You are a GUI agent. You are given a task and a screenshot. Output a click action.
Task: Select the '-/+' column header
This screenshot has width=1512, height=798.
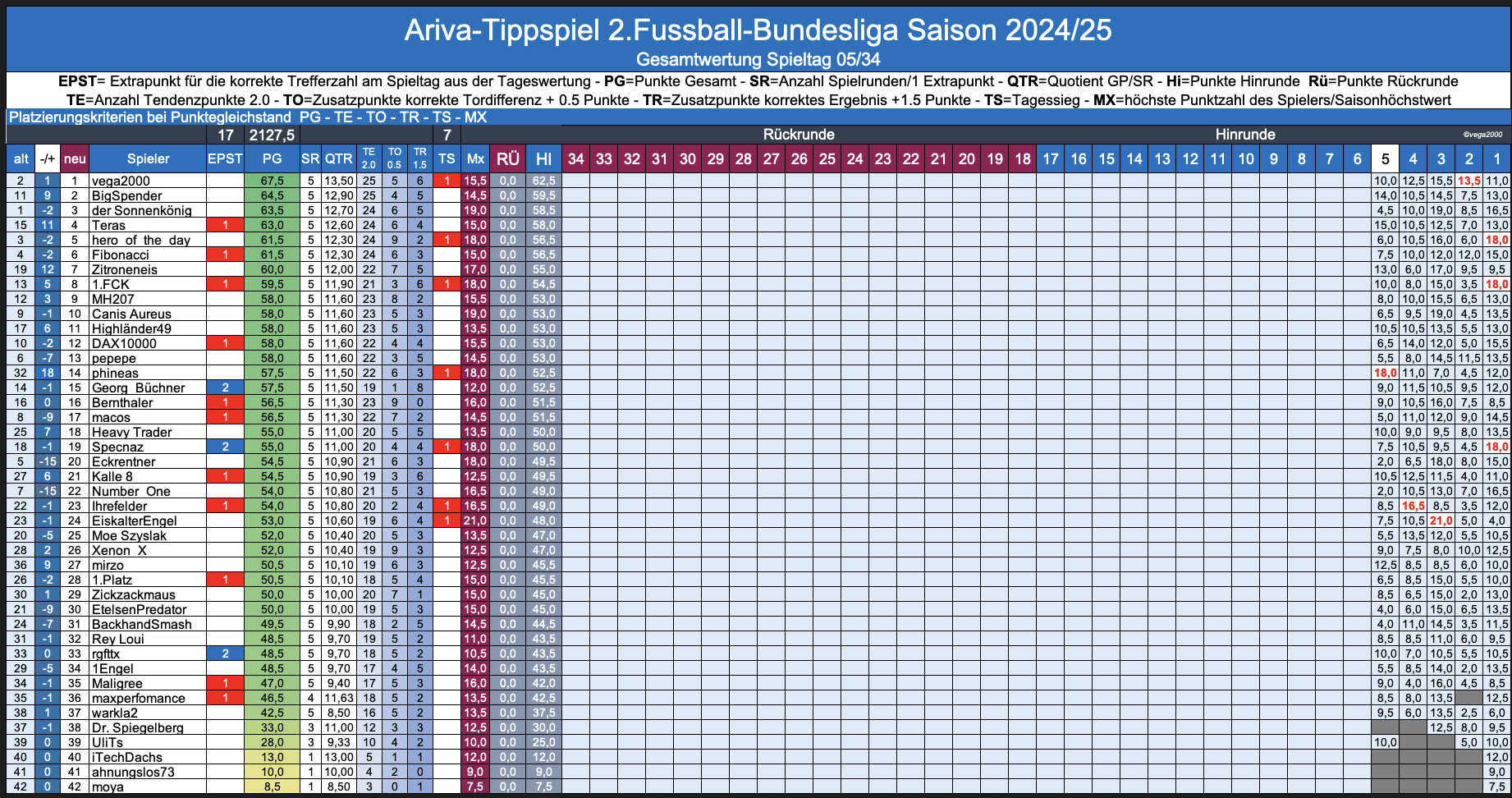48,159
